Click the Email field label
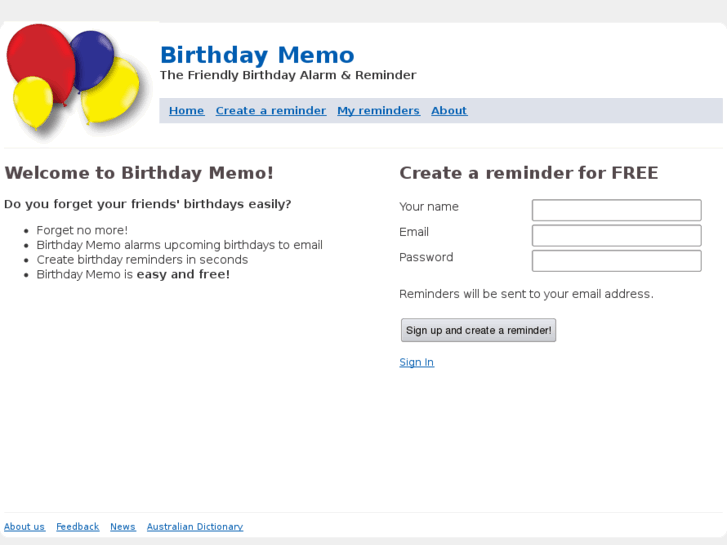This screenshot has width=727, height=545. 414,232
